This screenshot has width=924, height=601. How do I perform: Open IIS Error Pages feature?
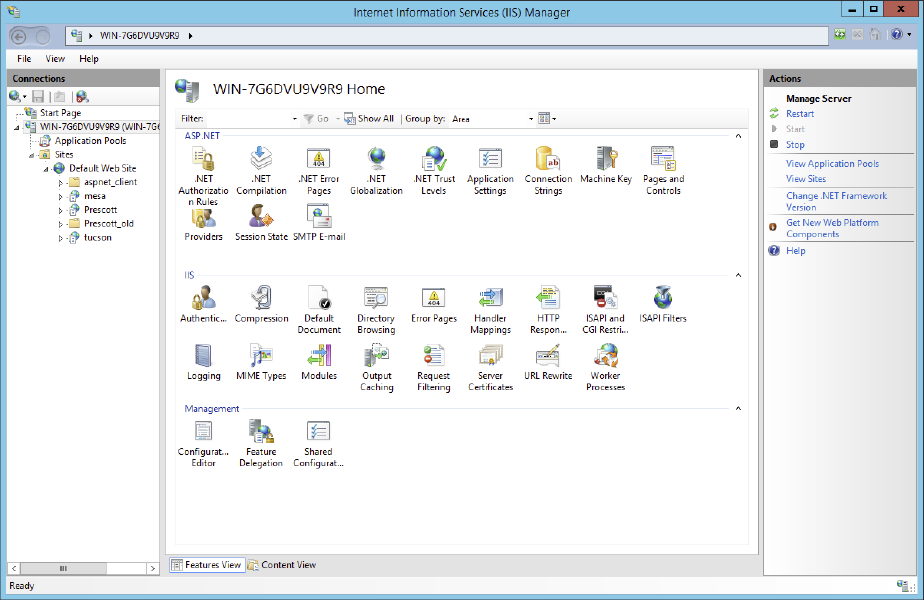[434, 305]
